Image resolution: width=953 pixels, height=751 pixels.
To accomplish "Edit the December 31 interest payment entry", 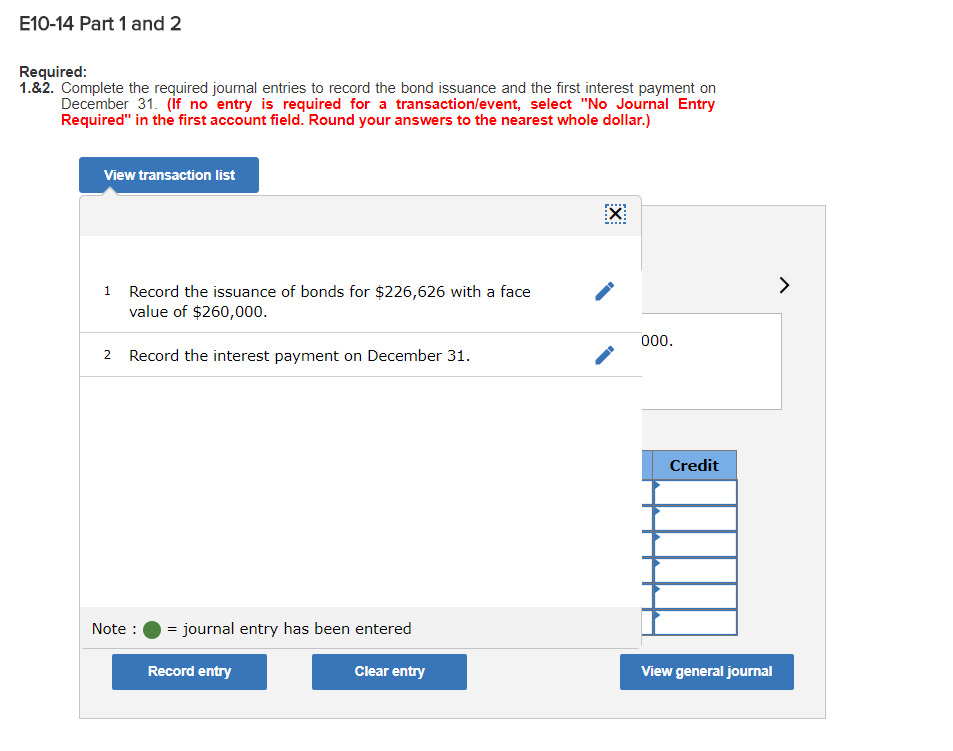I will click(x=603, y=354).
